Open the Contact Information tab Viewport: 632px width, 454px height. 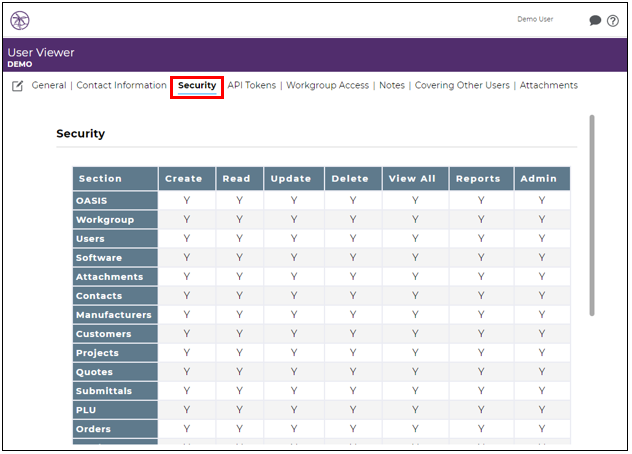coord(121,85)
